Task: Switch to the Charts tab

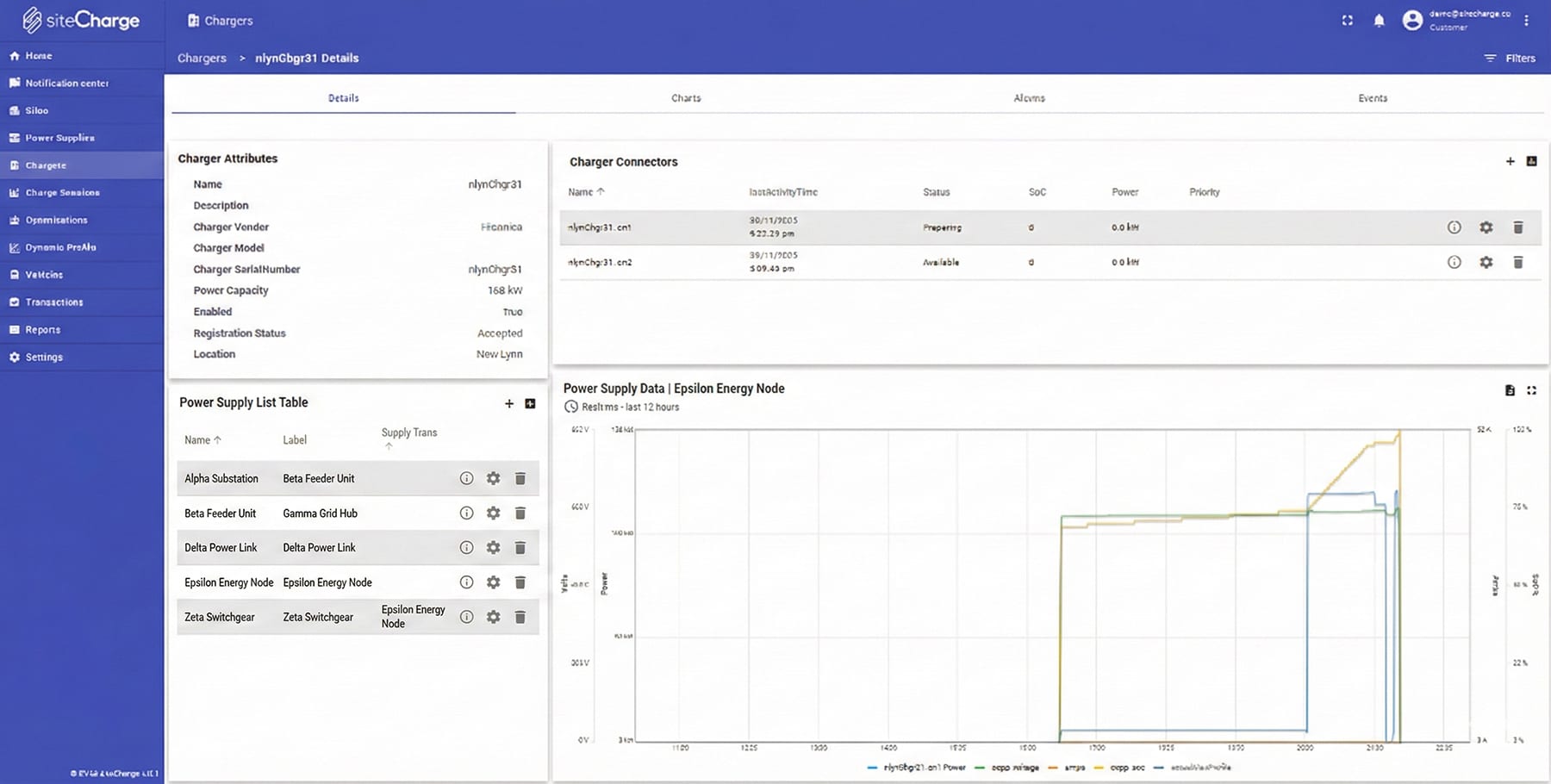Action: (x=686, y=98)
